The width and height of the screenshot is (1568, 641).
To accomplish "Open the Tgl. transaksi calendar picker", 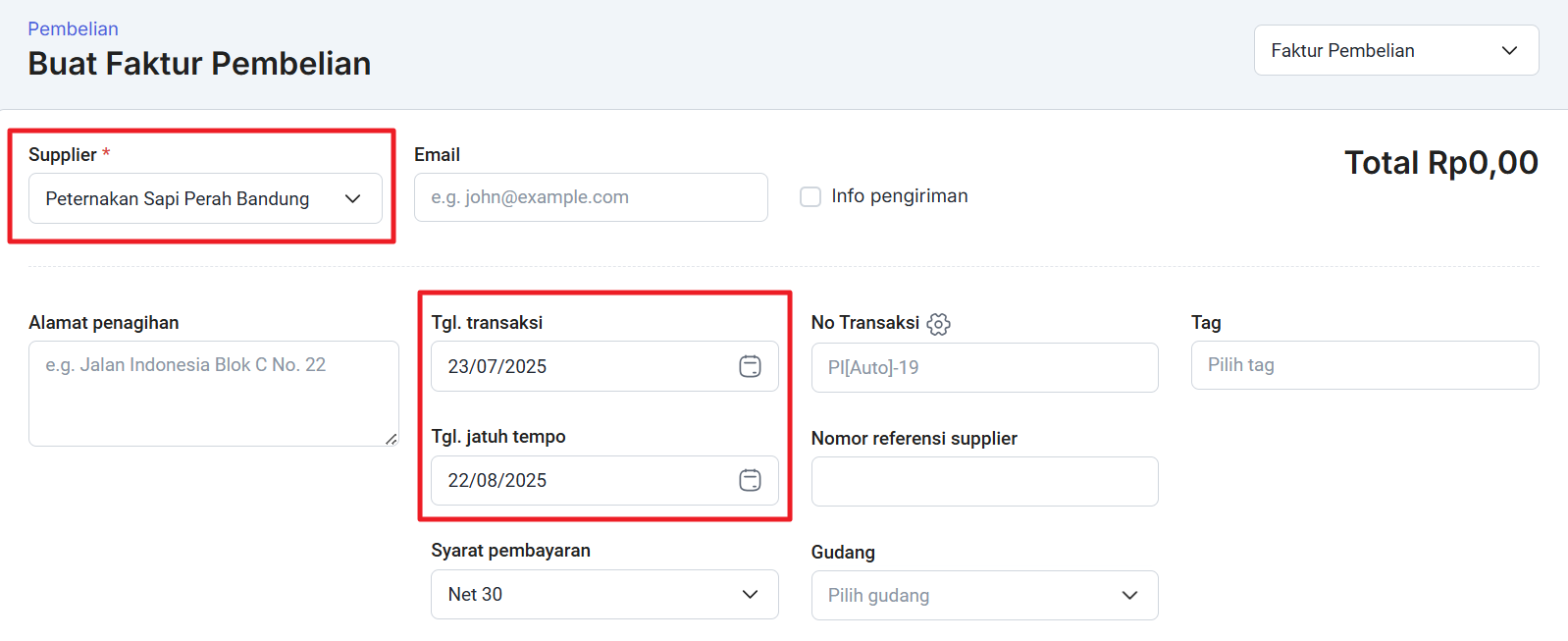I will 750,366.
